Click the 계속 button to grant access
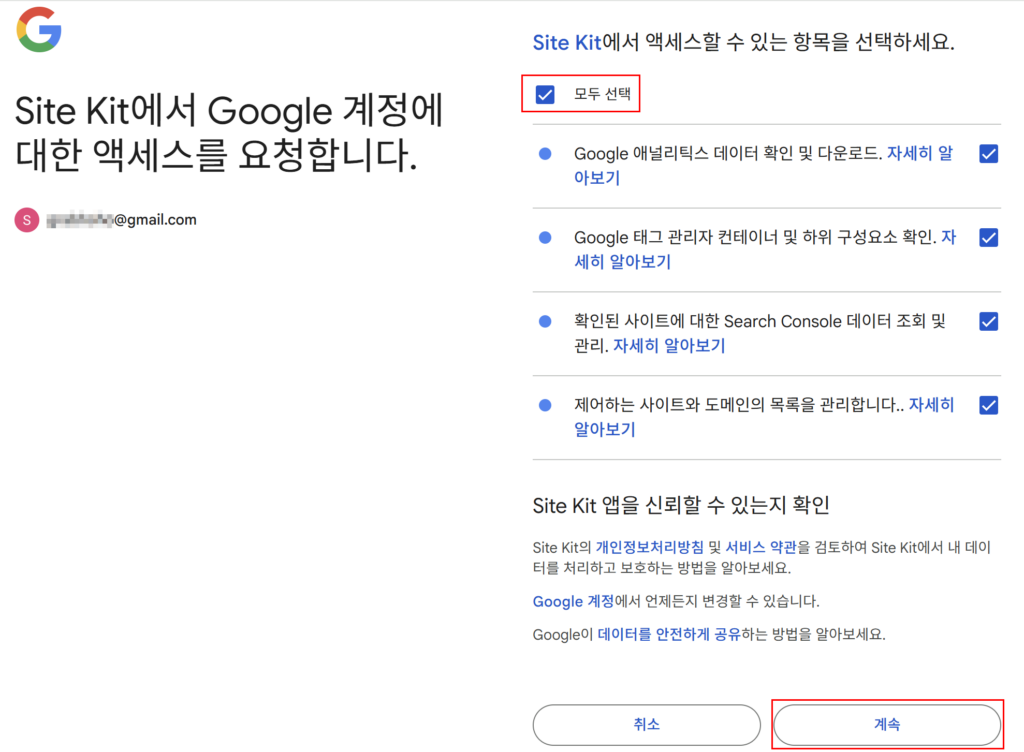1024x752 pixels. click(886, 724)
